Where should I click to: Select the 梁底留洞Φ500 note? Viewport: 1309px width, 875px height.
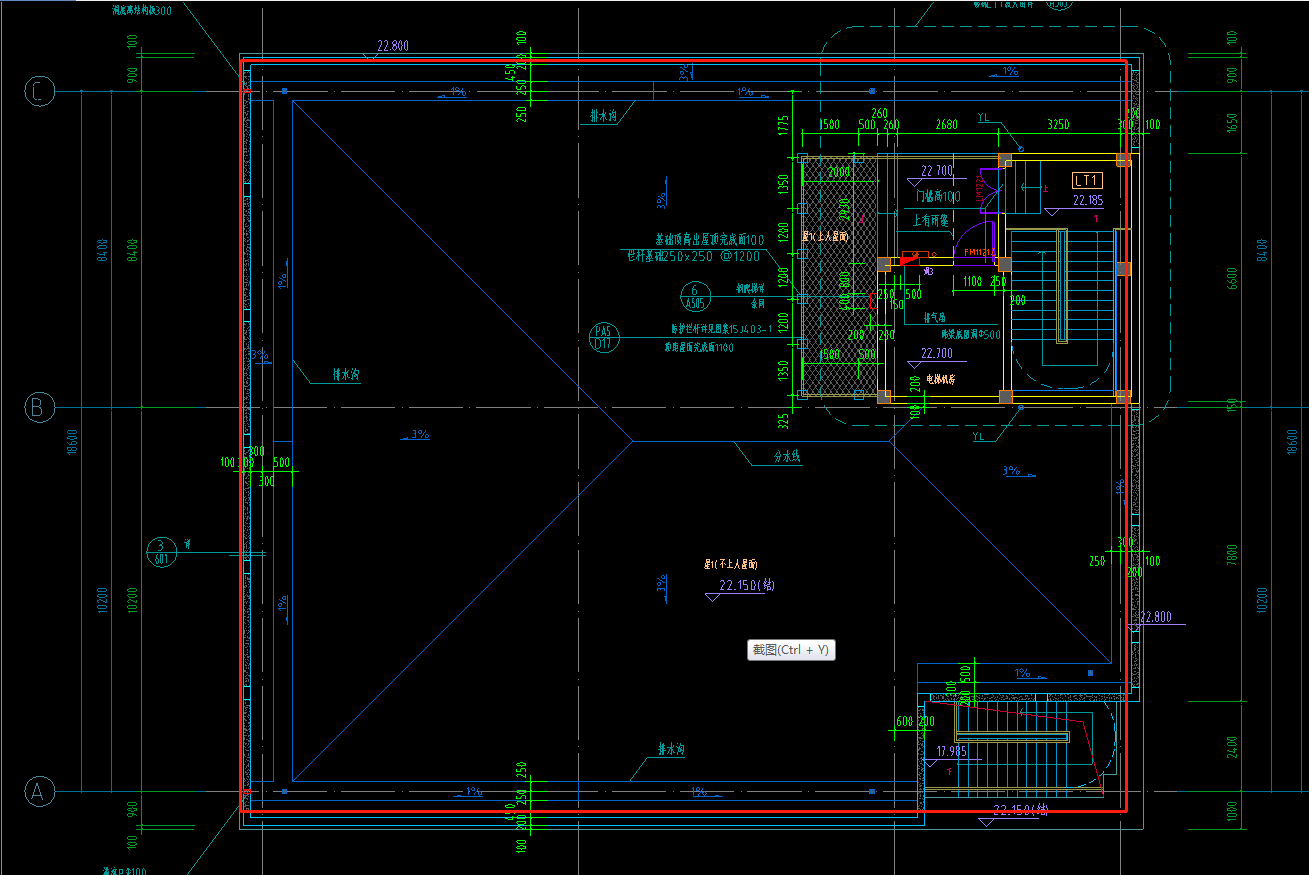[x=970, y=335]
